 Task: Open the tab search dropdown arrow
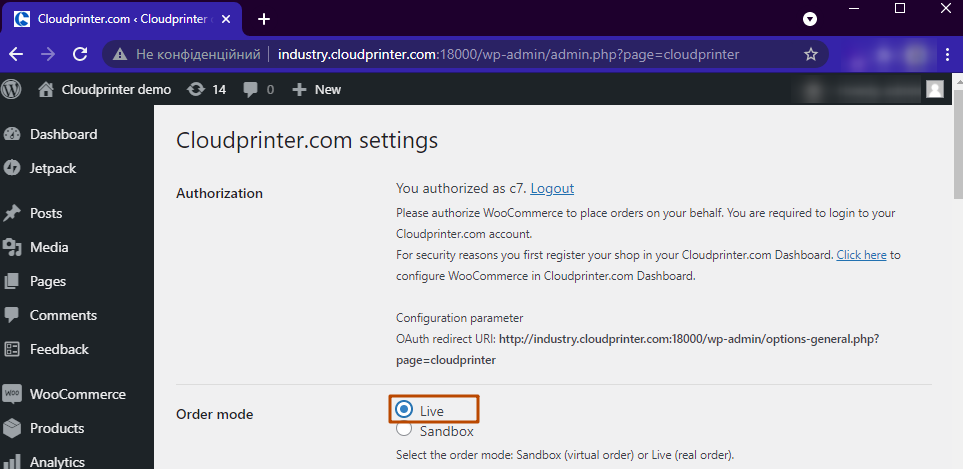[810, 19]
